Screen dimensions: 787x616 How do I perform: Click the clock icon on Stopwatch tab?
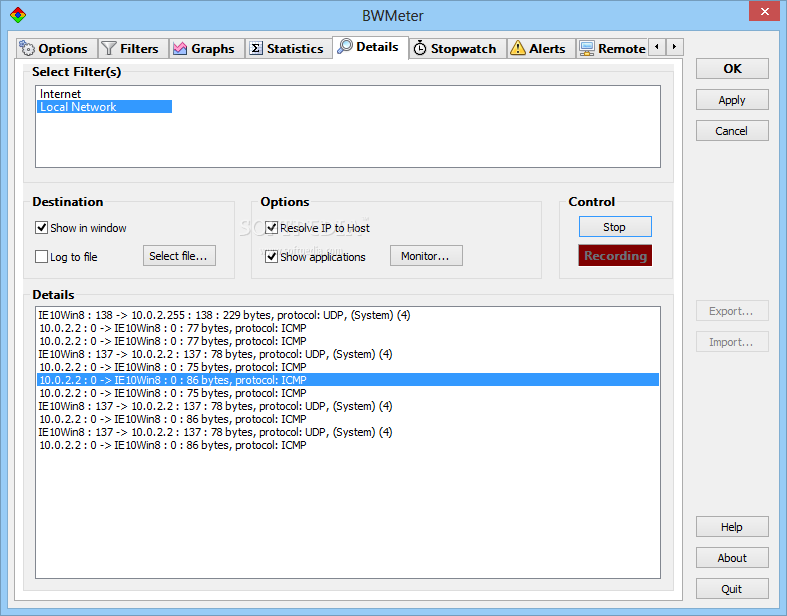coord(420,49)
